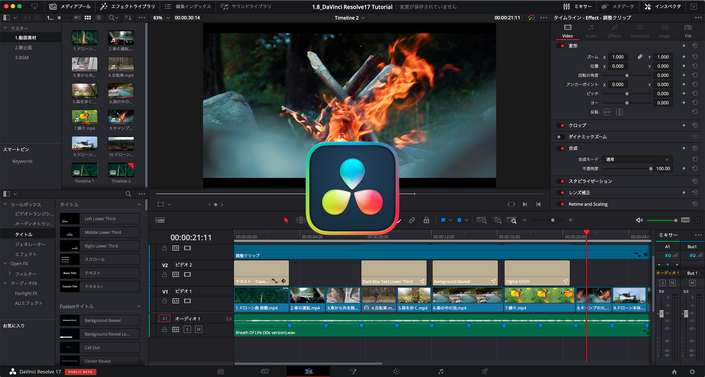Expand the フィルター subtree

[x=10, y=274]
